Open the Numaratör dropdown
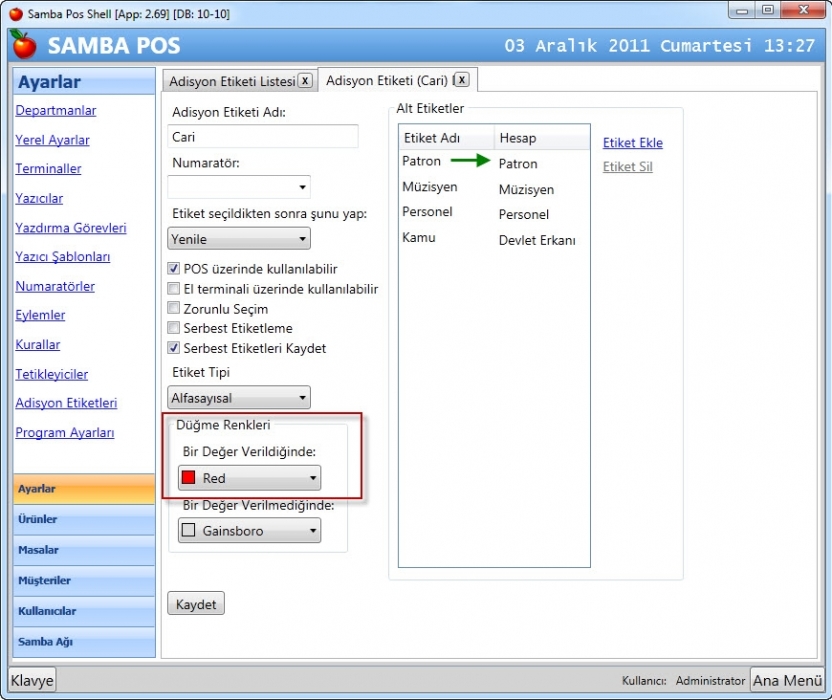 pyautogui.click(x=239, y=187)
